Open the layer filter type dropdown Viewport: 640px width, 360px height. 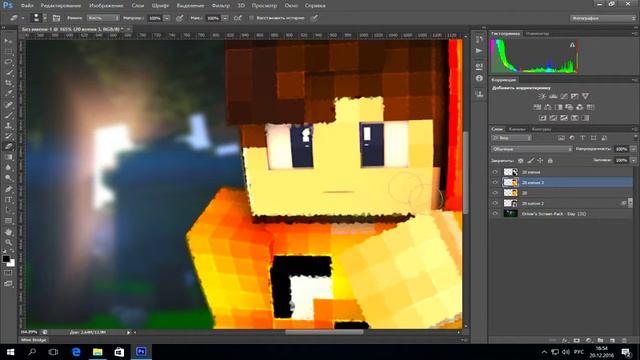pos(511,138)
